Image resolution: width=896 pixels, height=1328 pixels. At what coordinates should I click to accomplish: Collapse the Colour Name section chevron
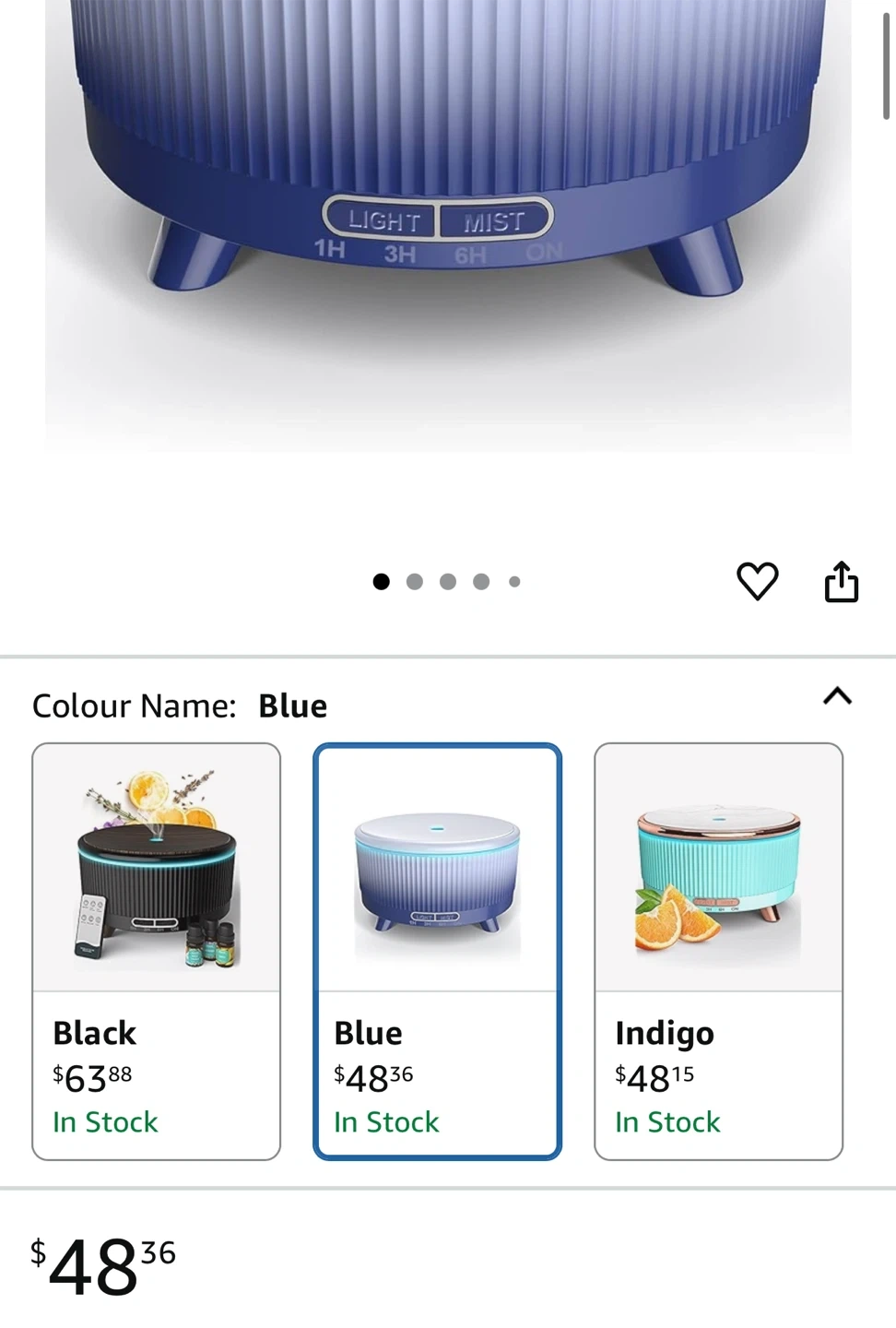837,696
